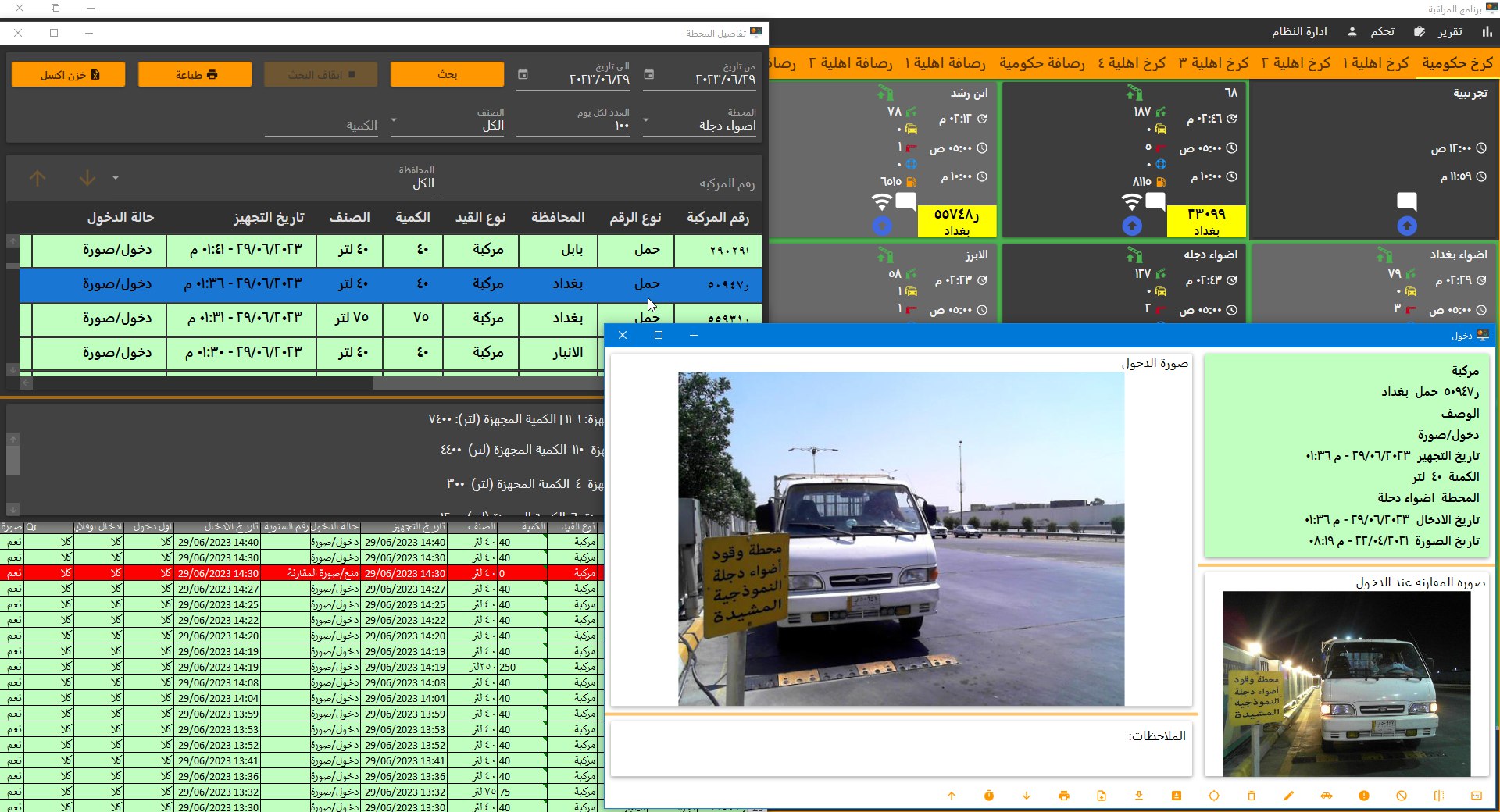Click the sort down arrow in station details
The height and width of the screenshot is (812, 1500).
[x=87, y=178]
